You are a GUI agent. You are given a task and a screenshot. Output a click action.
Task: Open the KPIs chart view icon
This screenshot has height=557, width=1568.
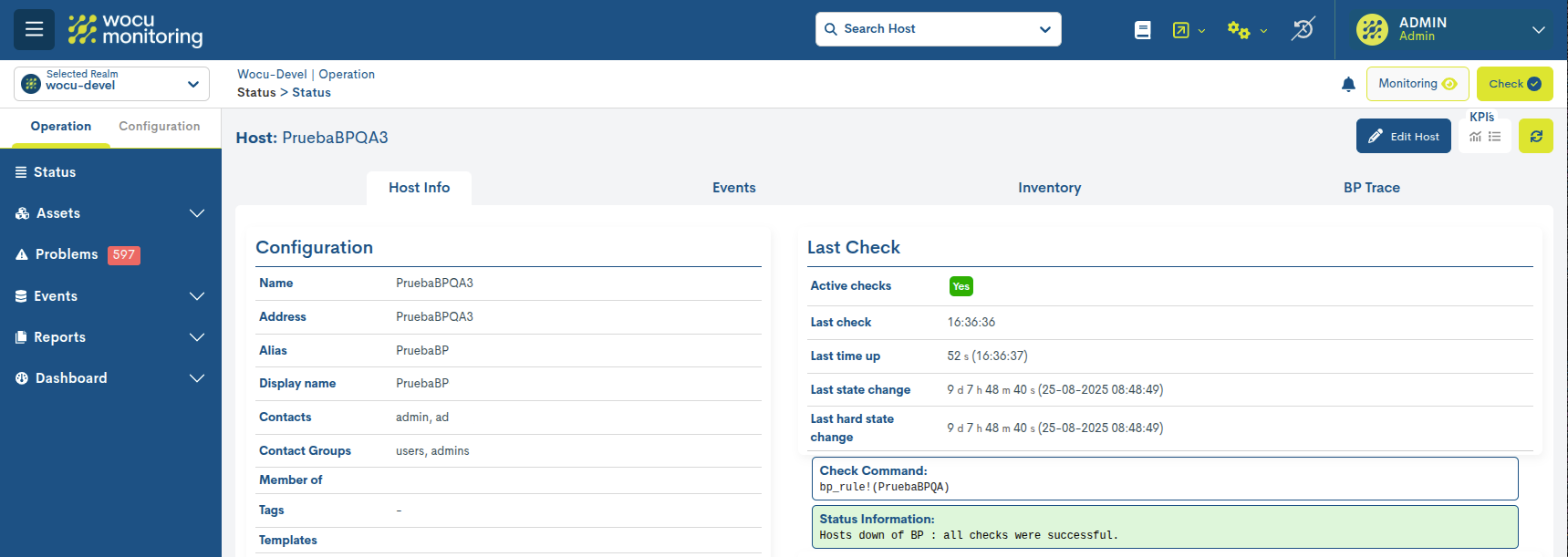[1475, 137]
